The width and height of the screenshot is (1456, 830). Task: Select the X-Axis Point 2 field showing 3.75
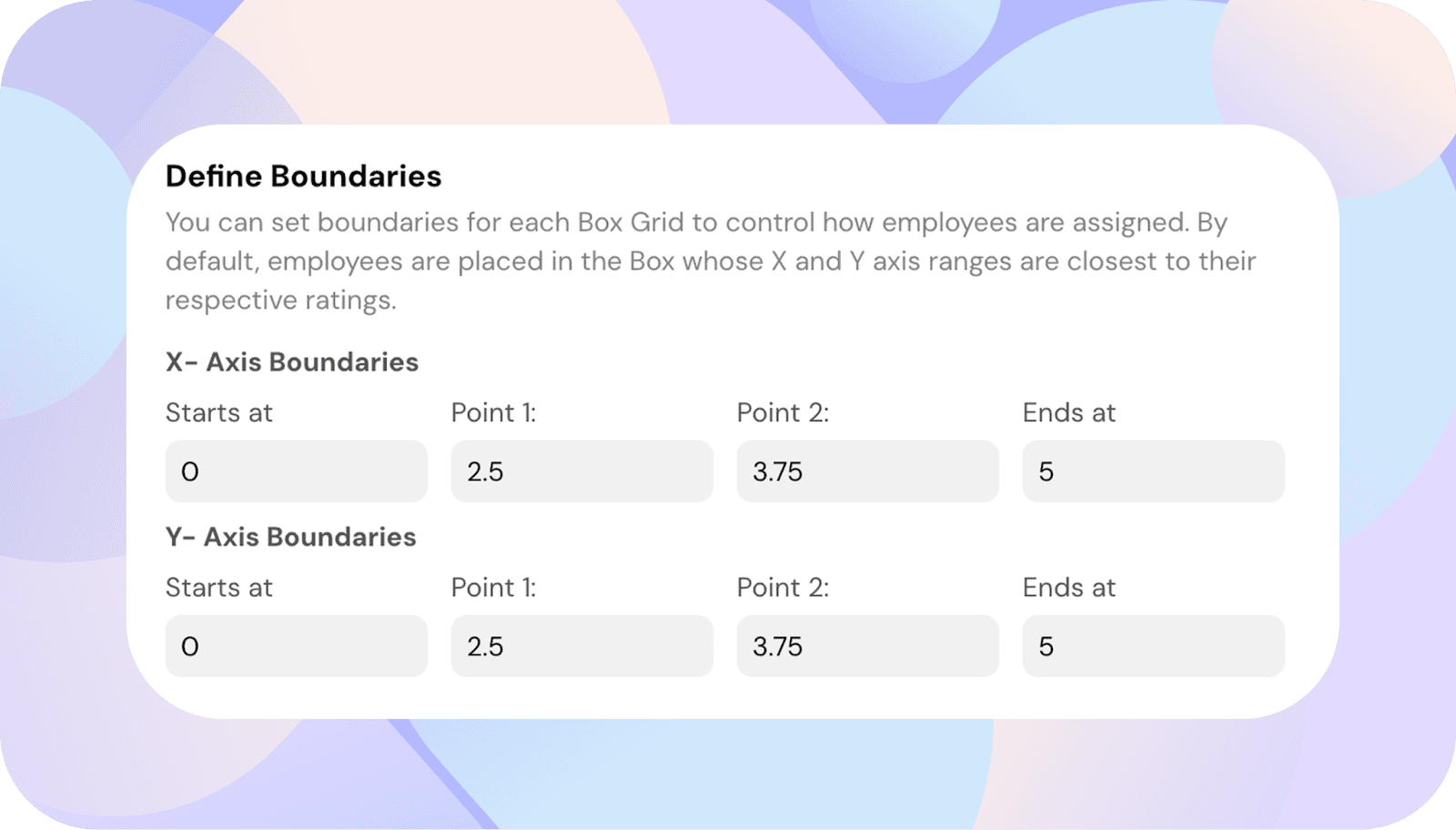pos(867,471)
